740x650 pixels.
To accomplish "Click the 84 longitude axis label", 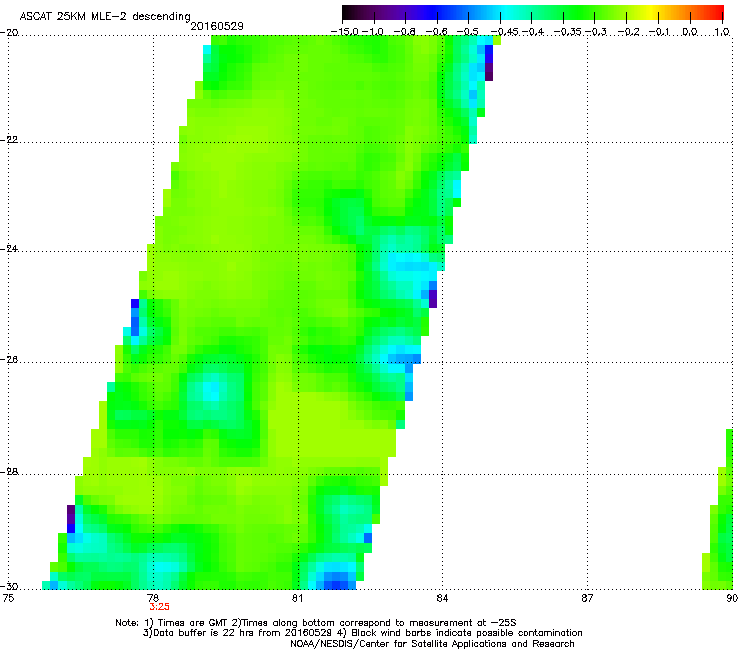I will [x=442, y=598].
